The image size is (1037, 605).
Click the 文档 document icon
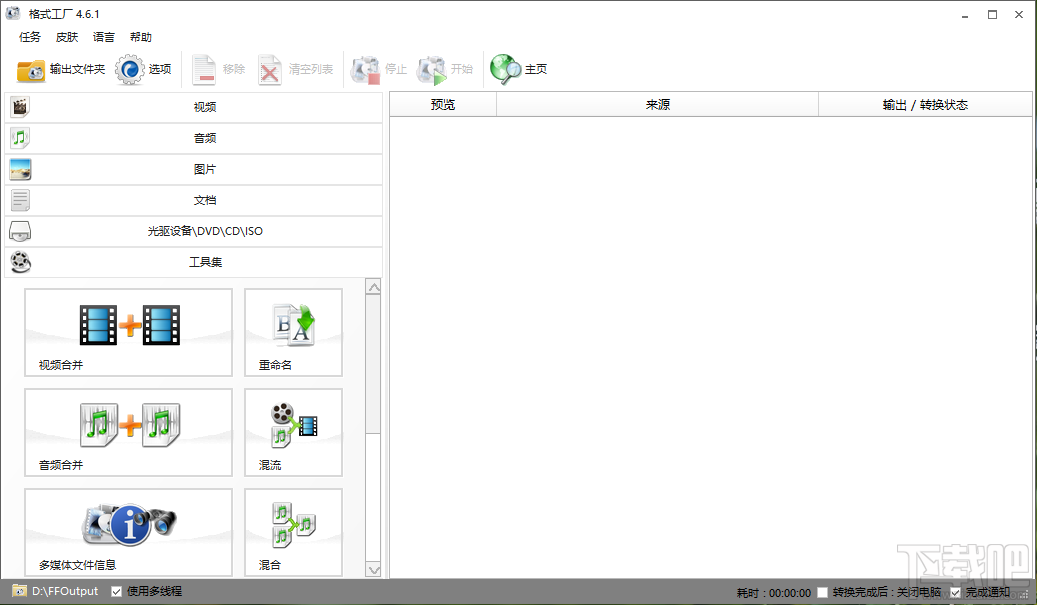coord(21,200)
